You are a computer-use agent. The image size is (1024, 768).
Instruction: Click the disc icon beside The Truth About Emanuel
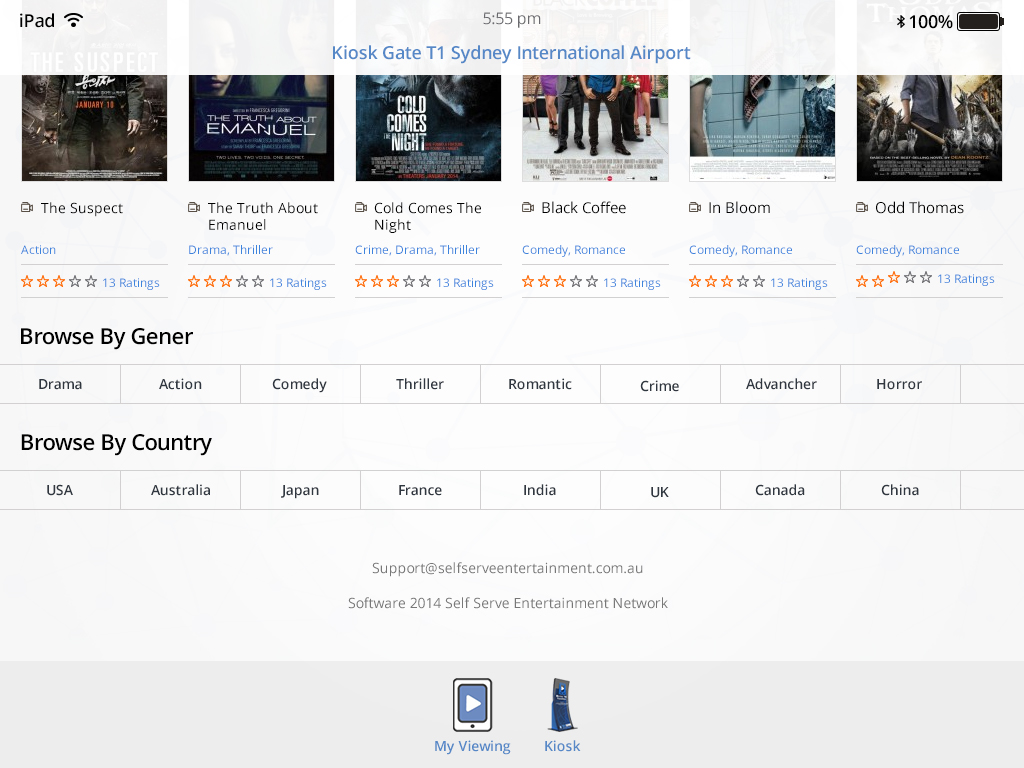(193, 207)
